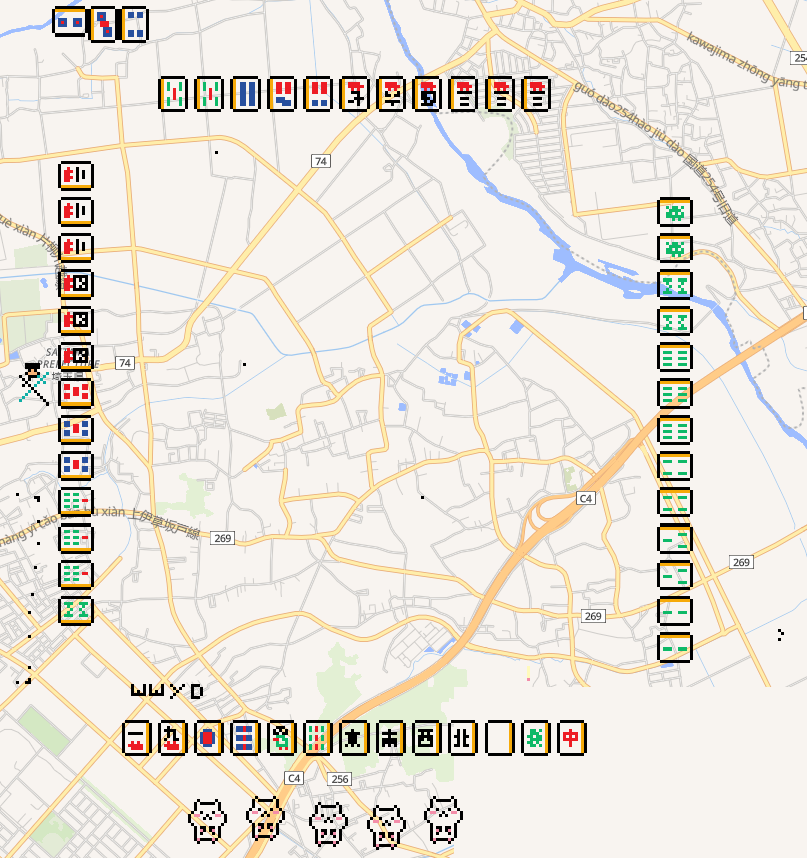Click the leftmost tile in the top row
Image resolution: width=807 pixels, height=858 pixels.
173,94
